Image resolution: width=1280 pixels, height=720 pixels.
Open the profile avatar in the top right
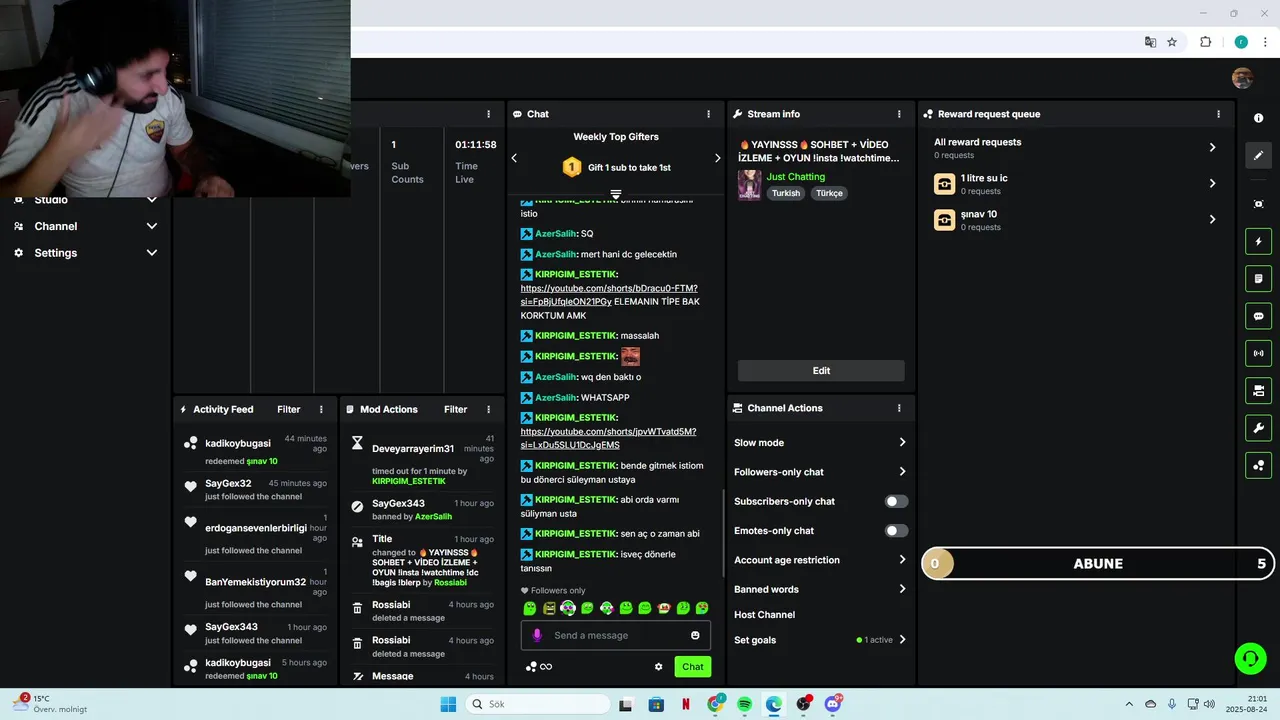coord(1242,78)
